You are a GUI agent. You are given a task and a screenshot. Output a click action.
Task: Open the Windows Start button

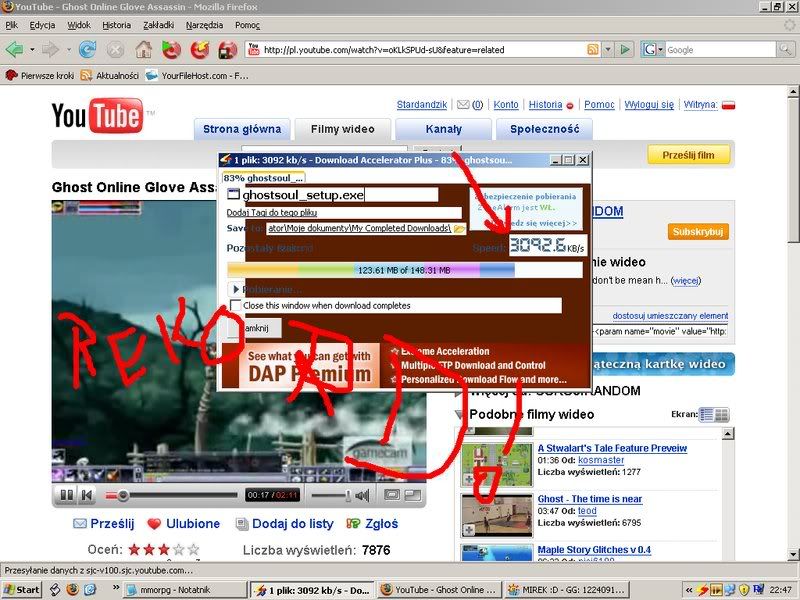point(21,590)
